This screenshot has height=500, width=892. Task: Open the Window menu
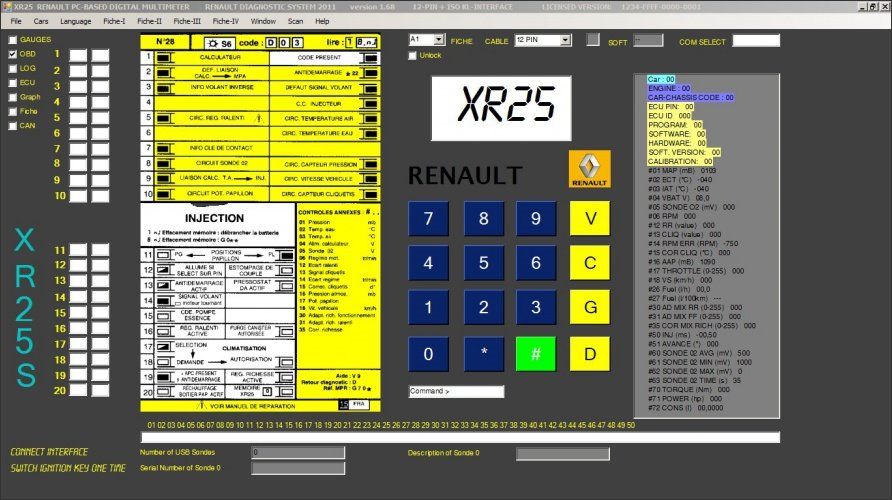point(263,21)
